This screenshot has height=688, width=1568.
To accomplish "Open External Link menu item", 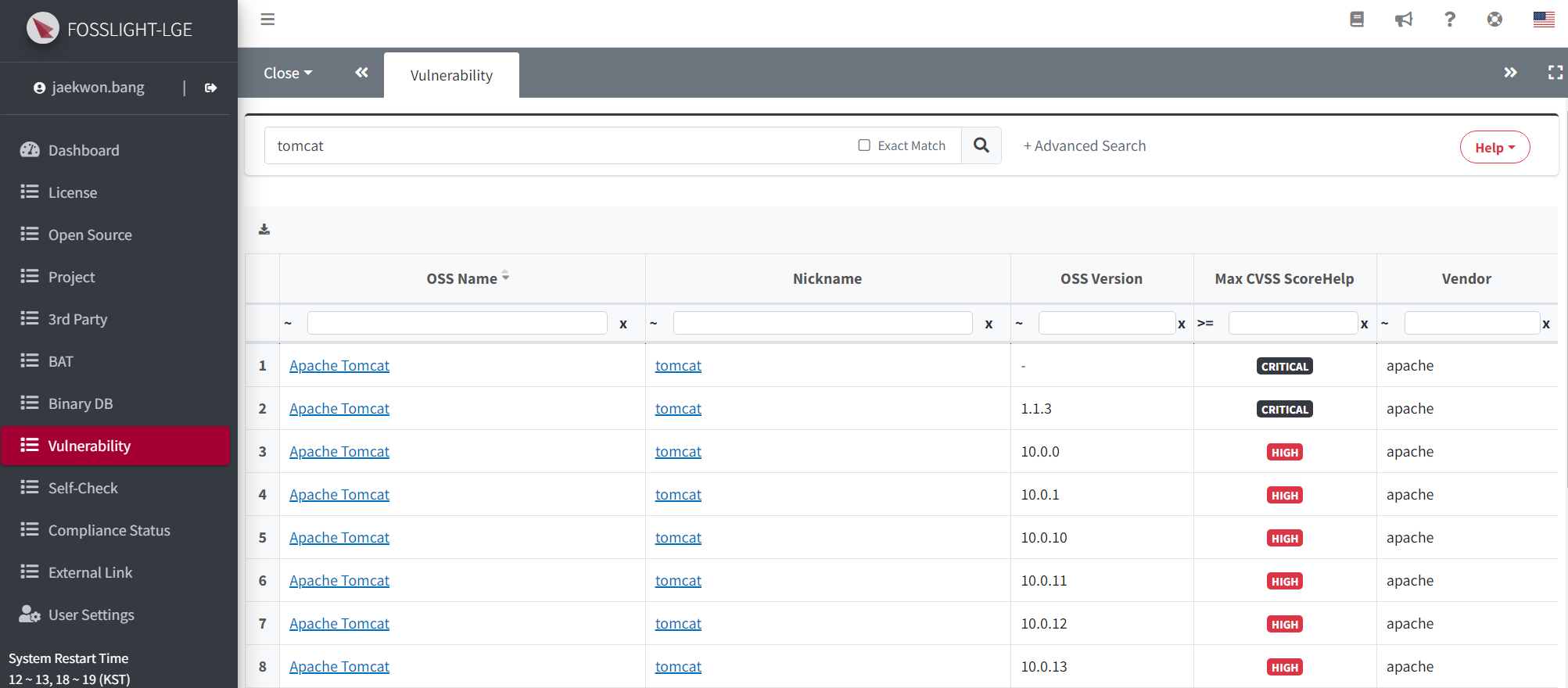I will (116, 572).
